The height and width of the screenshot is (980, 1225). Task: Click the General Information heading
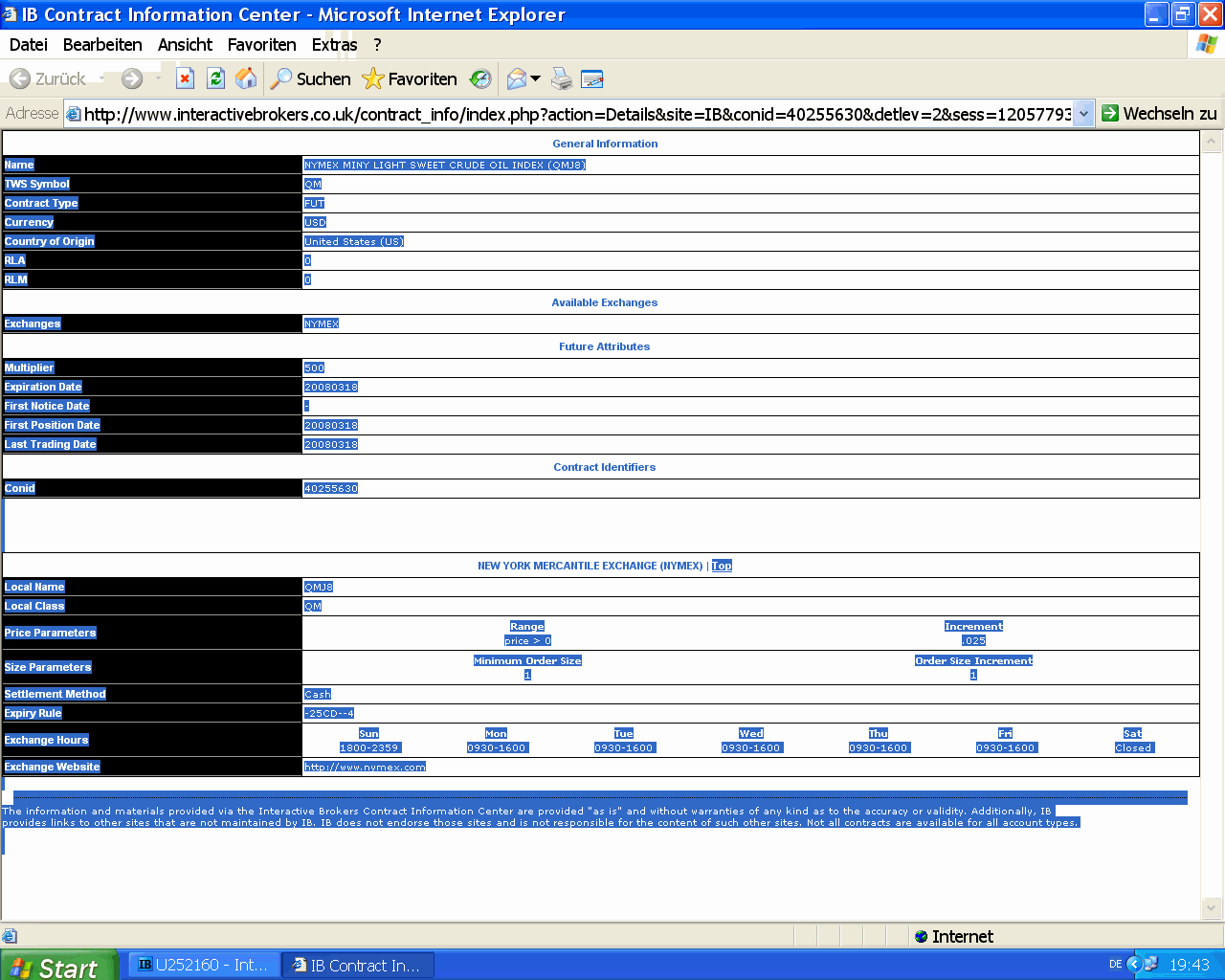click(605, 144)
